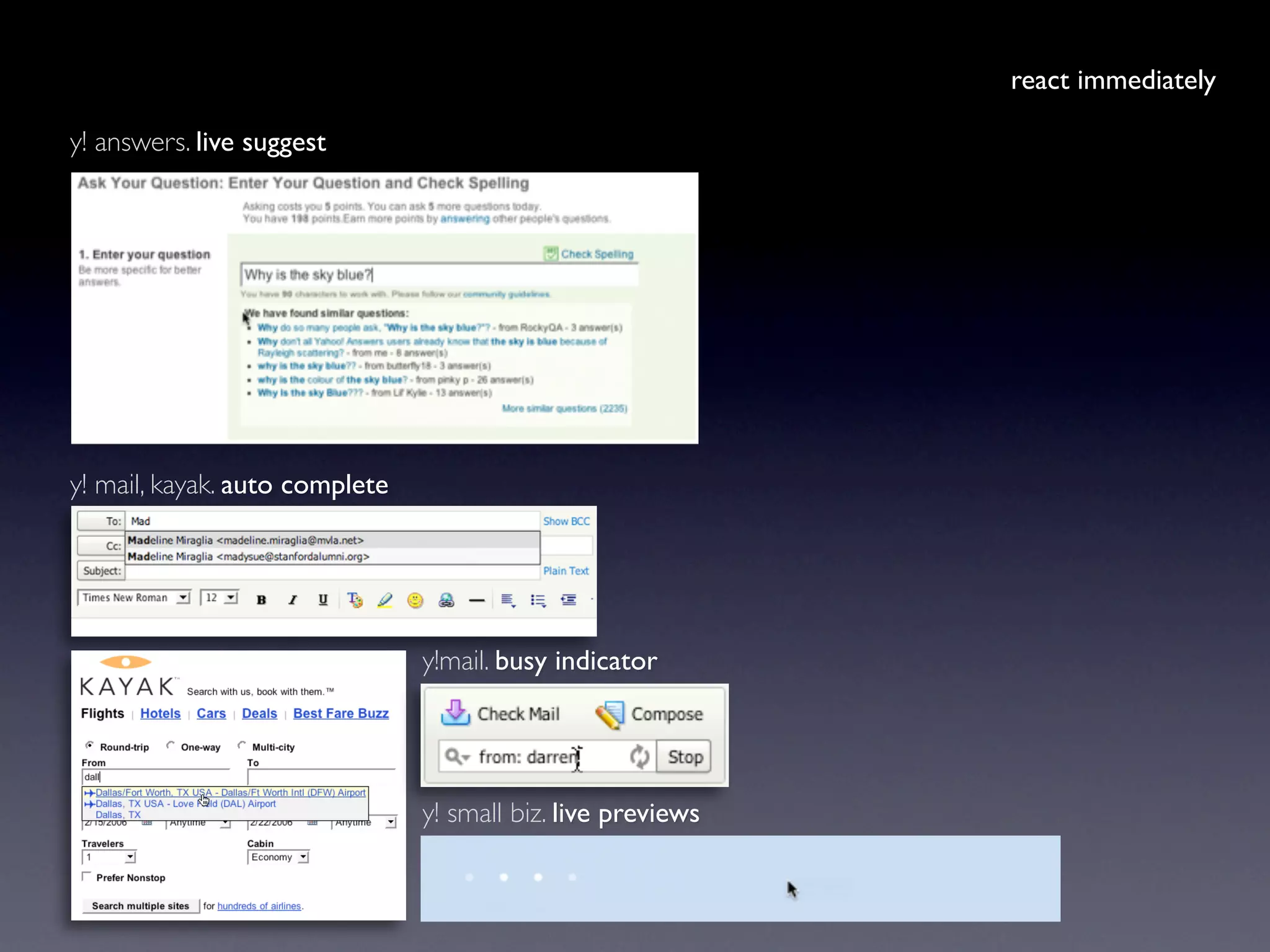Click the Stop button
This screenshot has height=952, width=1270.
pyautogui.click(x=685, y=757)
